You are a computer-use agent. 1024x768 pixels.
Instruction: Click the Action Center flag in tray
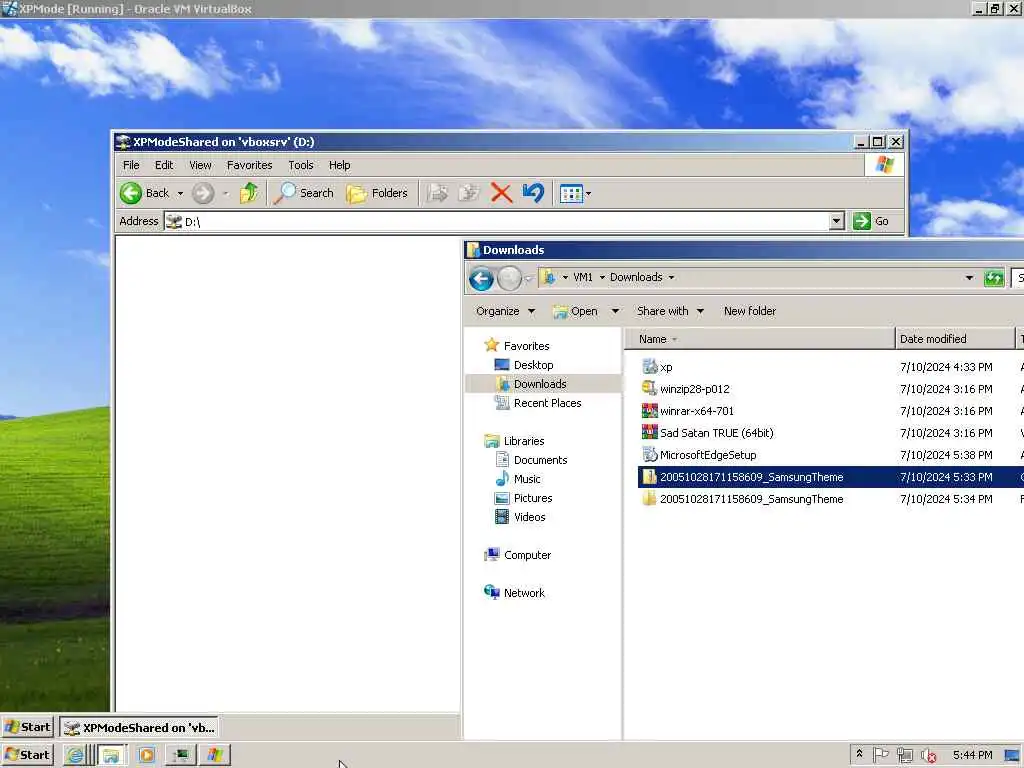click(x=880, y=755)
